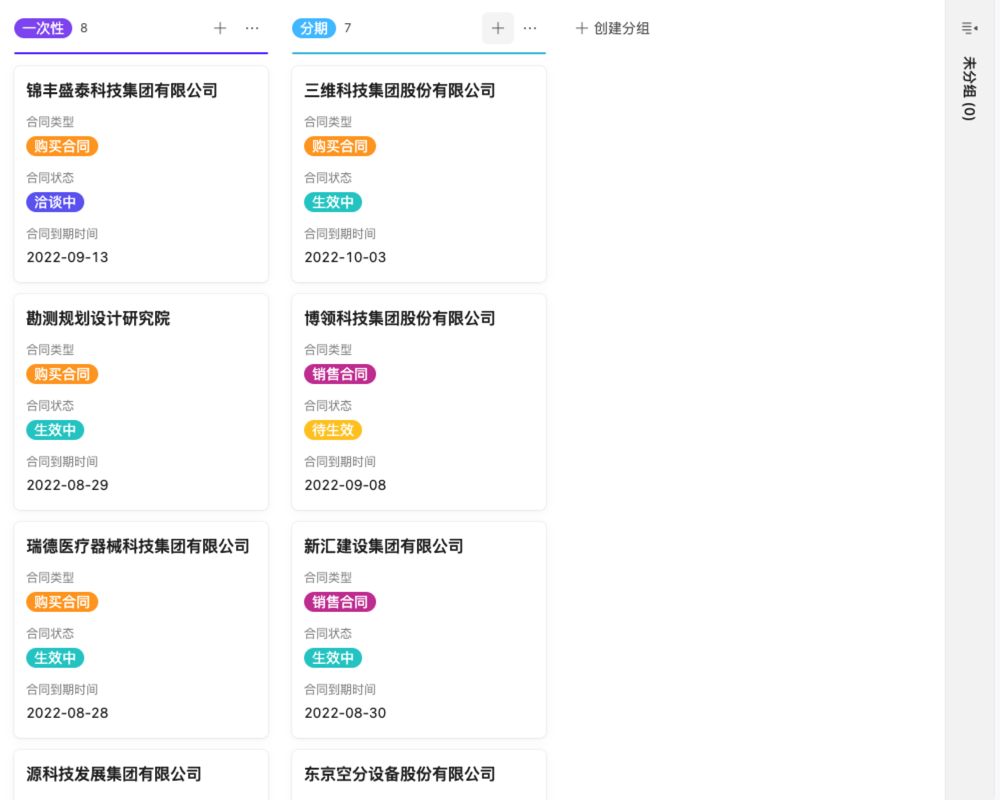Viewport: 1000px width, 800px height.
Task: Open the more options menu for 一次性 group
Action: (252, 28)
